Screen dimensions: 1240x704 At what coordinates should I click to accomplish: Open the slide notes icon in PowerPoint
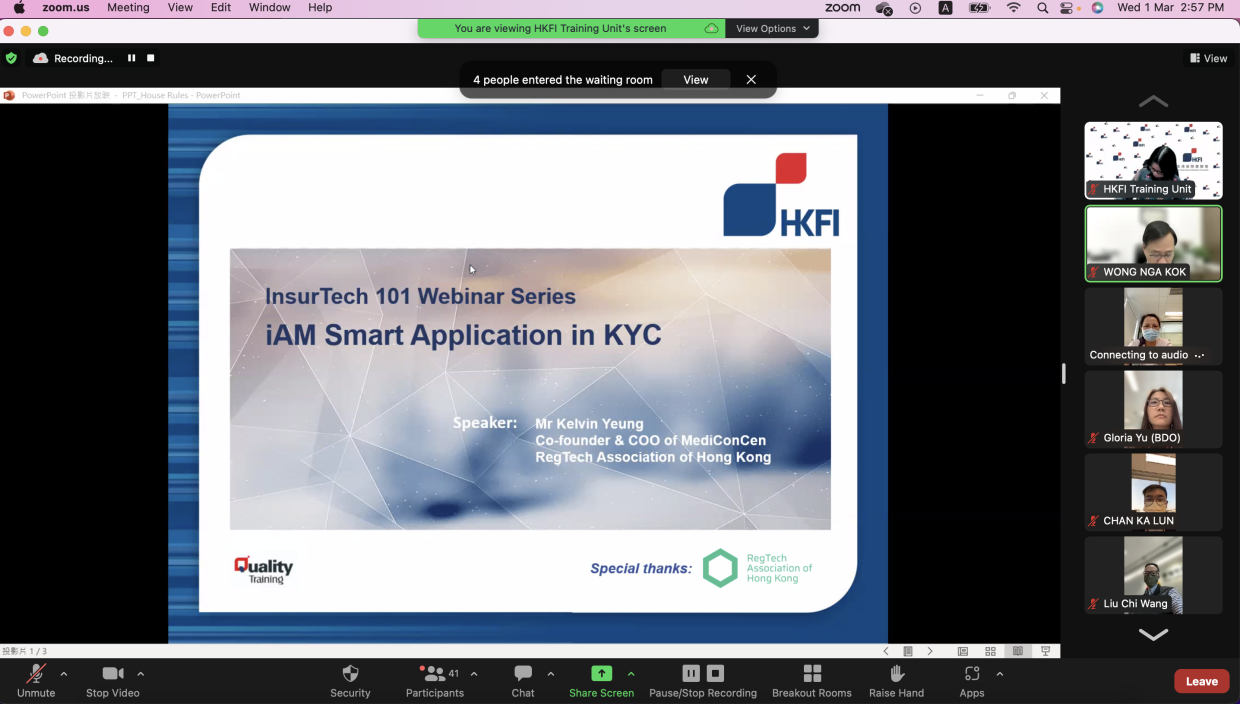click(908, 651)
